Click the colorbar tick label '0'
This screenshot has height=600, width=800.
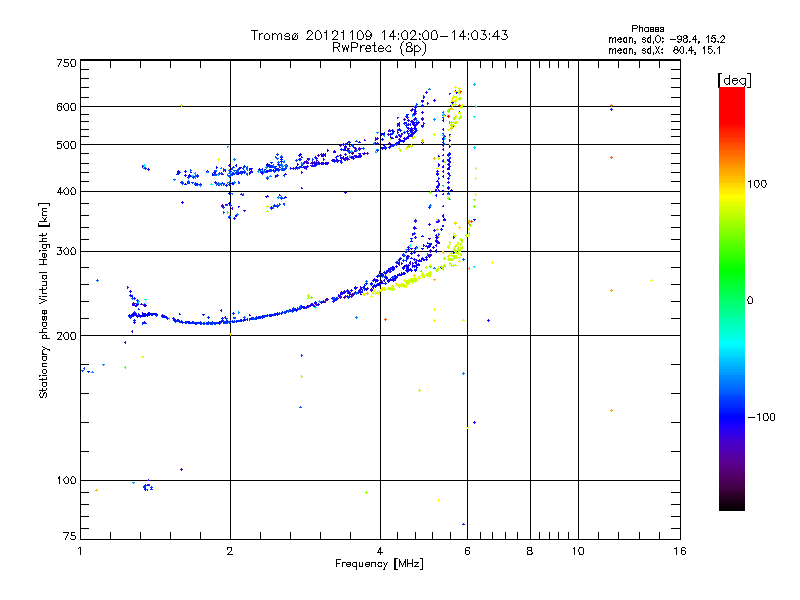pyautogui.click(x=750, y=301)
